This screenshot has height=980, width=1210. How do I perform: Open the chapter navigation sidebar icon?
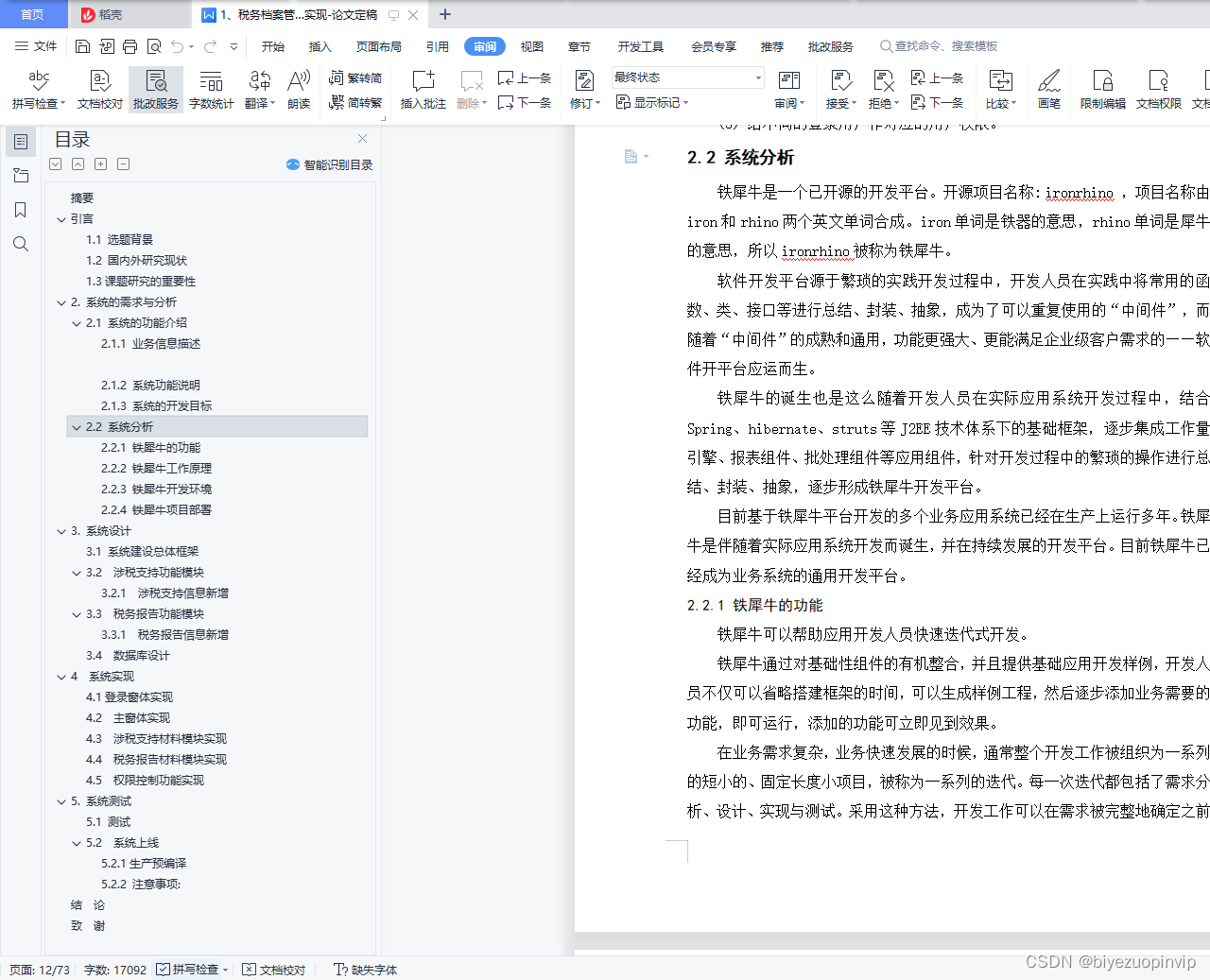pyautogui.click(x=21, y=176)
